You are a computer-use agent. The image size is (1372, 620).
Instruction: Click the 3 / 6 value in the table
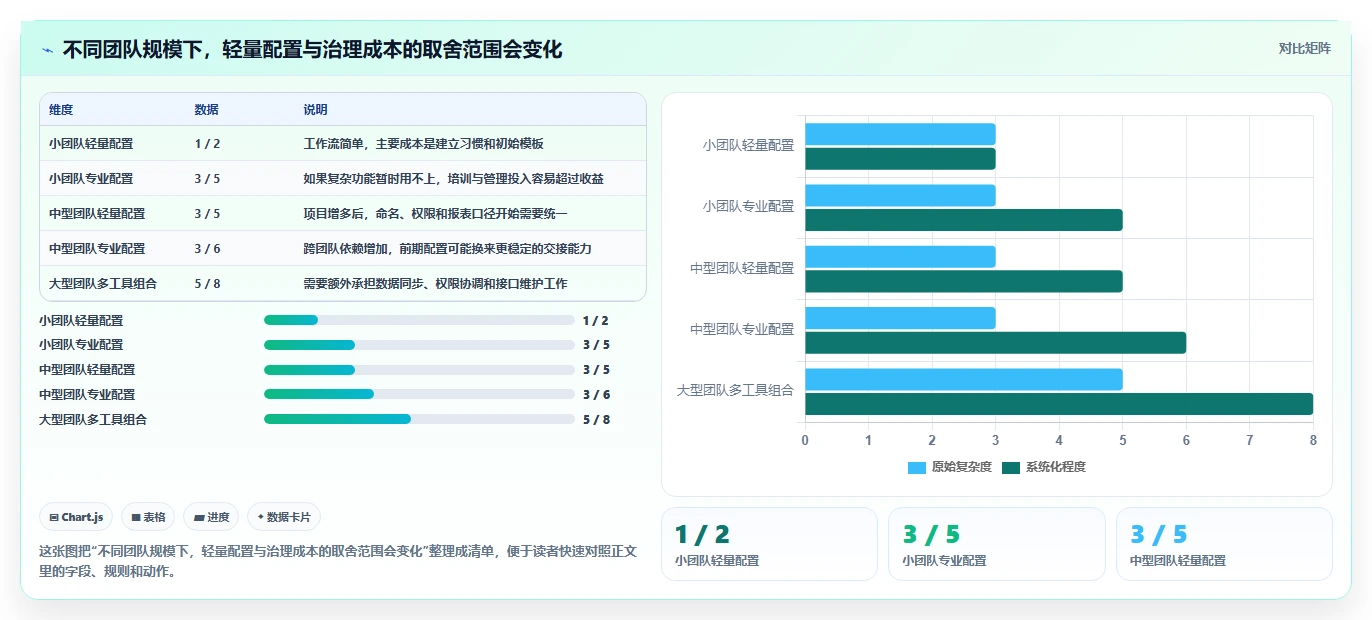click(207, 249)
